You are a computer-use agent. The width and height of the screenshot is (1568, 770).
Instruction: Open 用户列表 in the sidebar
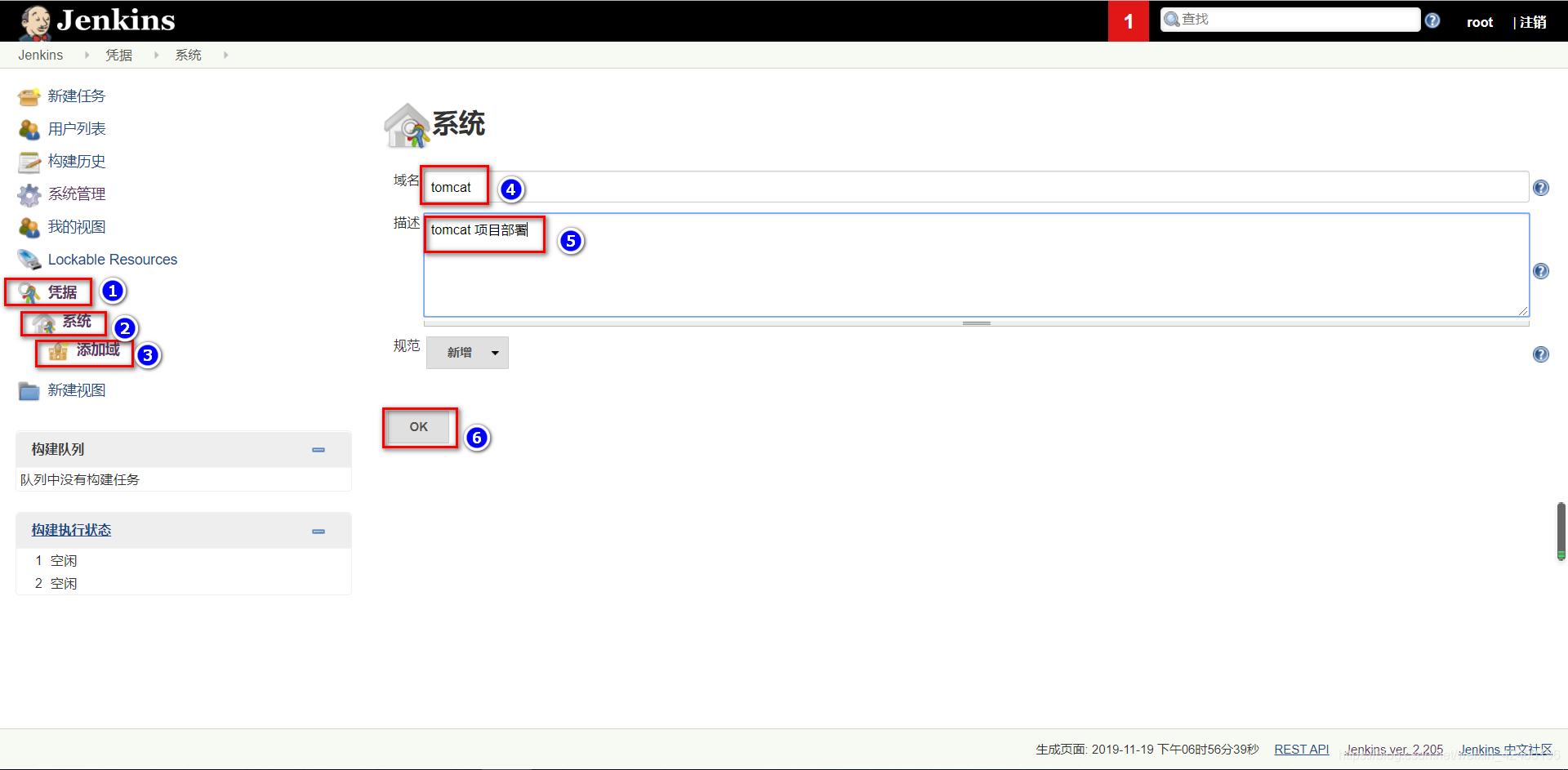click(77, 129)
